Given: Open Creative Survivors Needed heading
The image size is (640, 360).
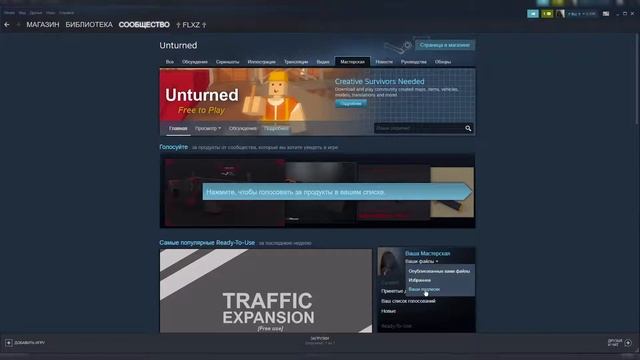Looking at the screenshot, I should click(x=379, y=82).
